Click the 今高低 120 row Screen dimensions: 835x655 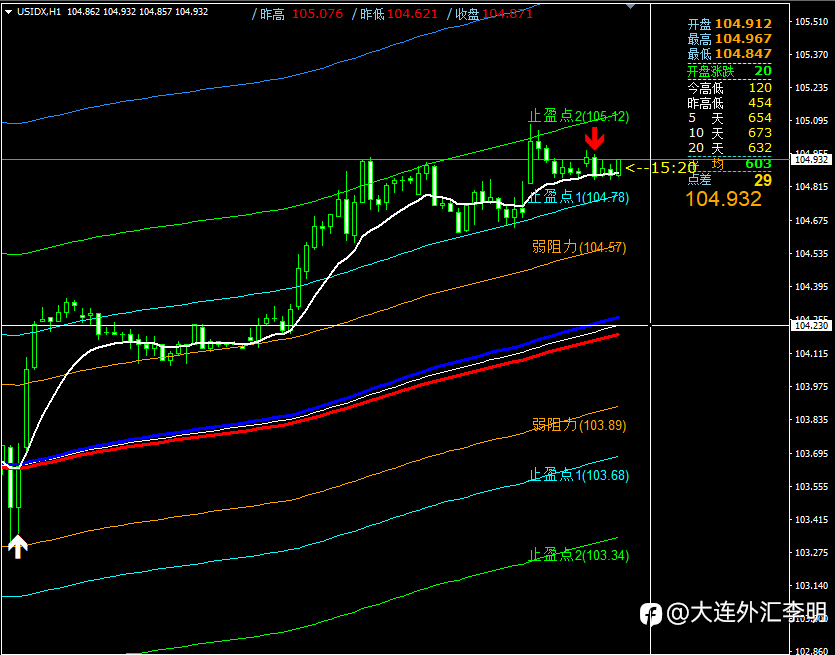729,88
